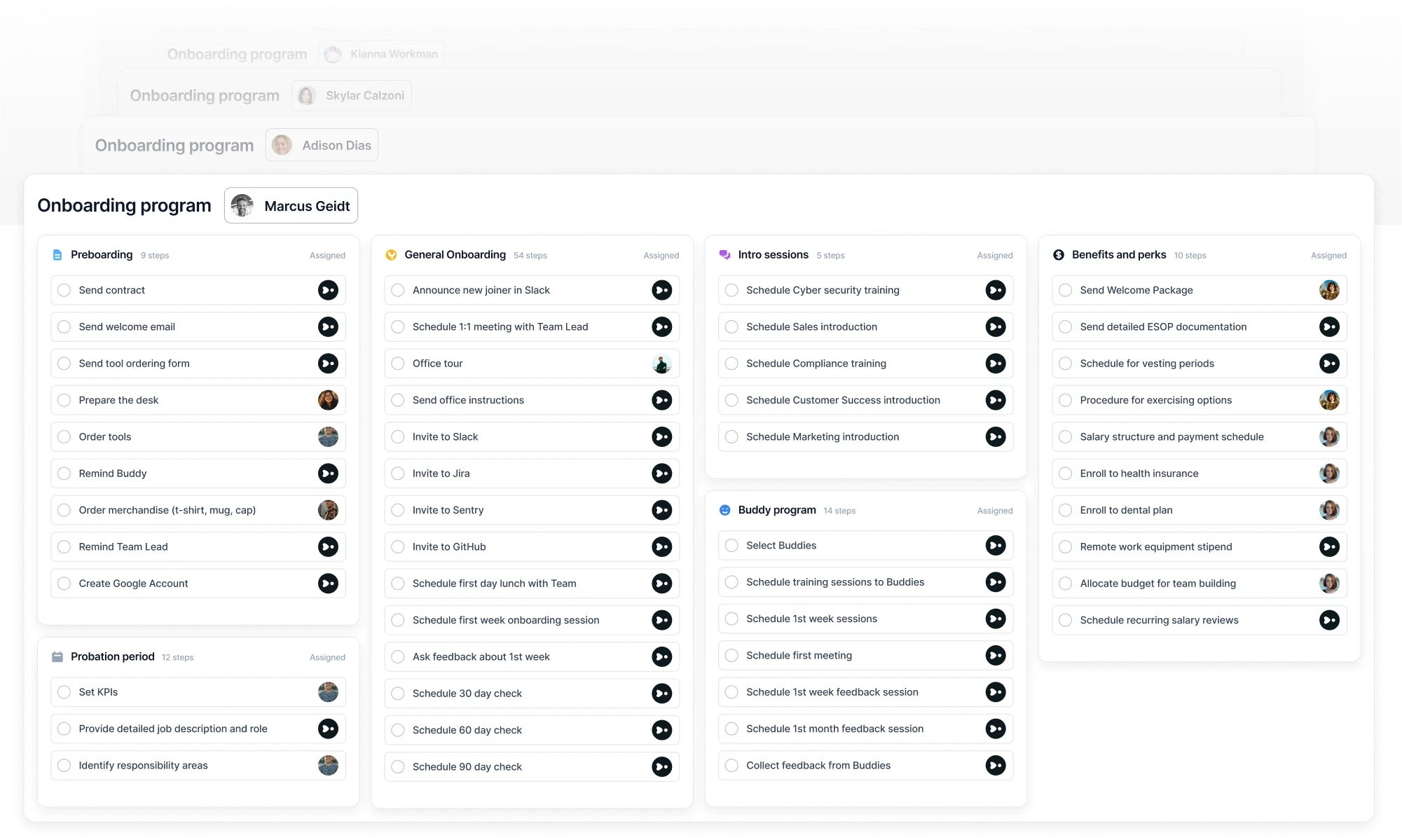Click the calendar icon beside Probation period
The image size is (1402, 840).
[57, 657]
